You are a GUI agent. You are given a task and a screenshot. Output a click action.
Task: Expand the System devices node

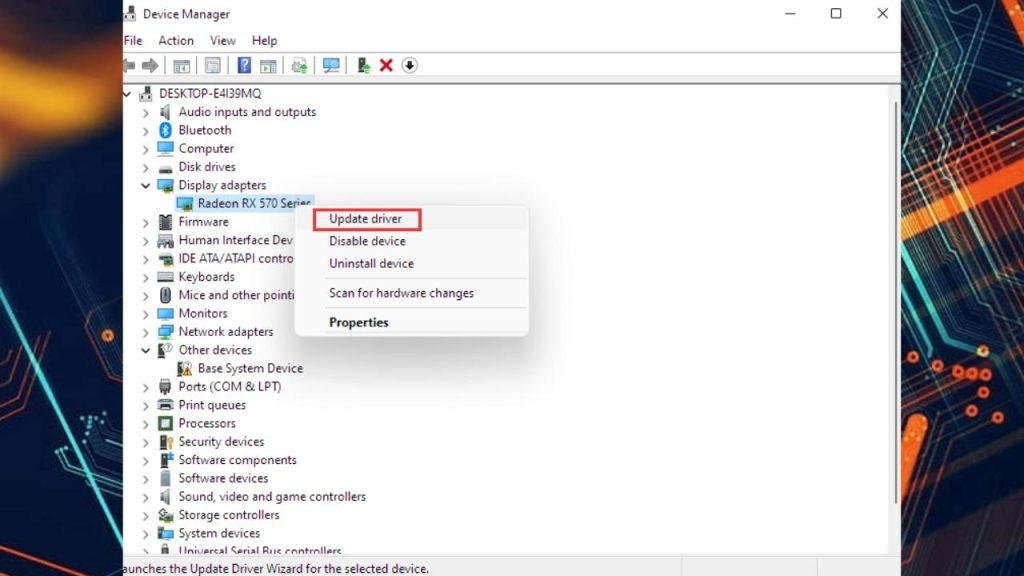pos(146,534)
